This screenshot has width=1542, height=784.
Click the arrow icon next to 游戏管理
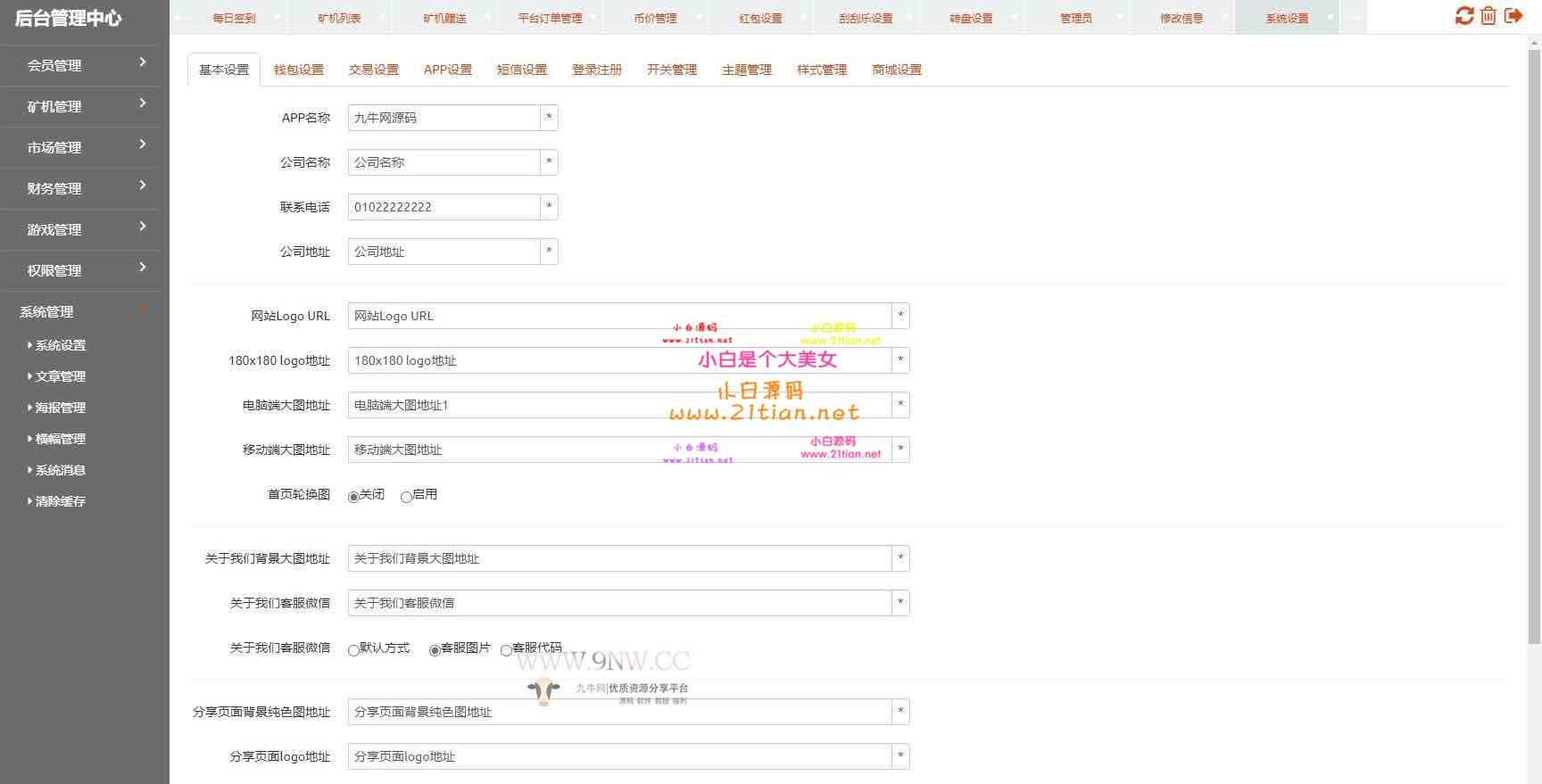(x=143, y=227)
